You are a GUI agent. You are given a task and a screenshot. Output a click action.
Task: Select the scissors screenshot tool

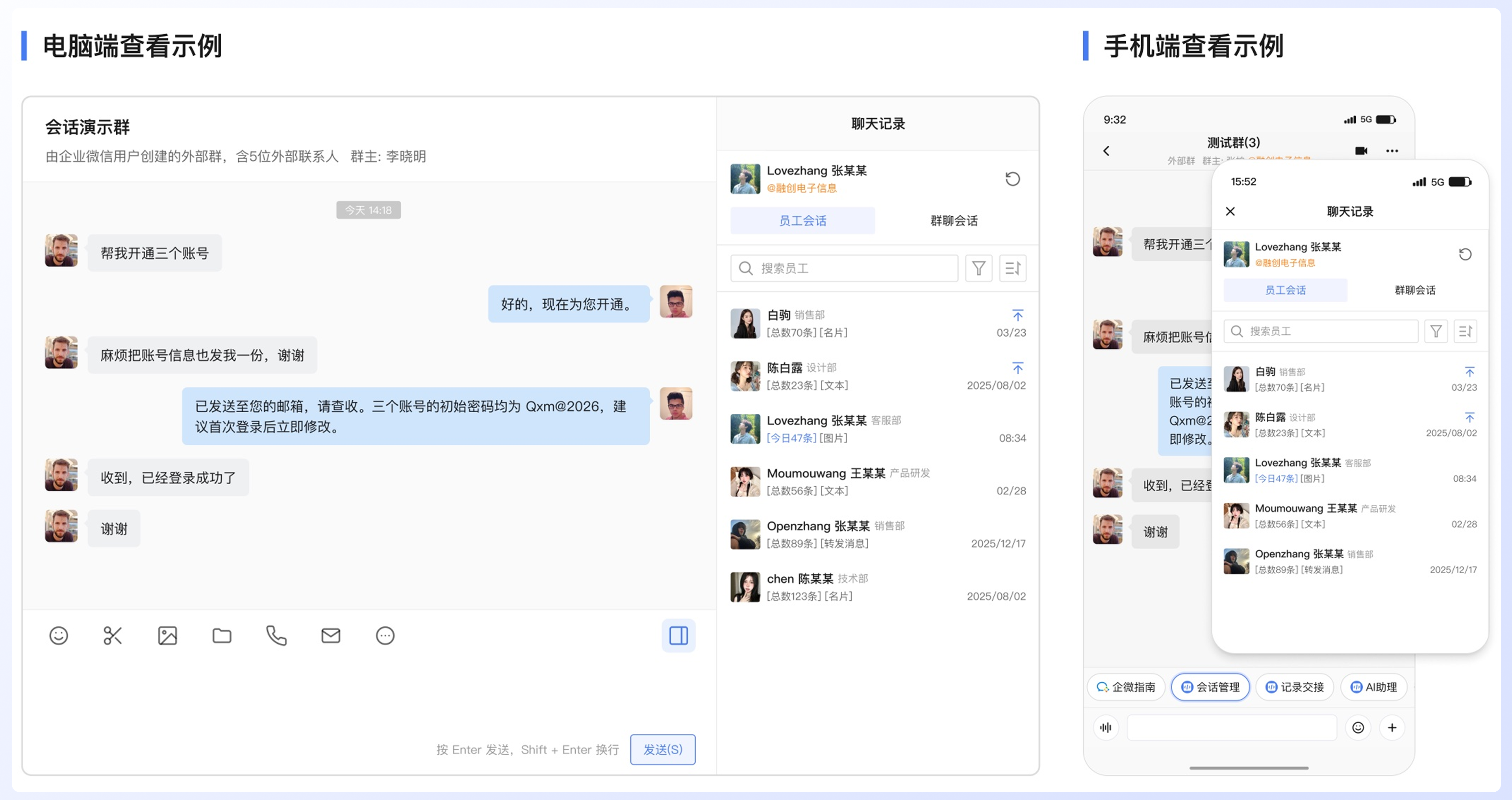[113, 636]
